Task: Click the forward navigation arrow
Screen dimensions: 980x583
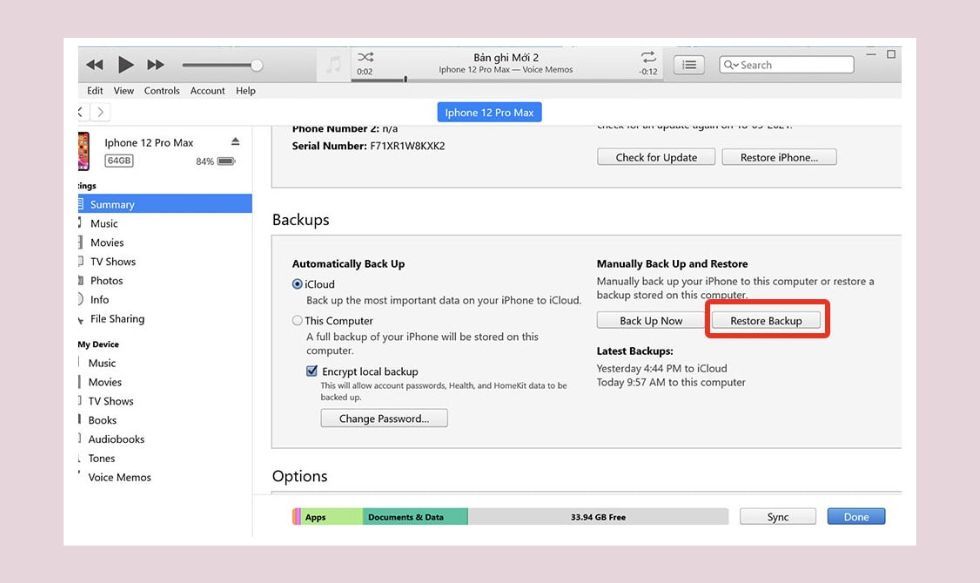Action: click(x=100, y=112)
